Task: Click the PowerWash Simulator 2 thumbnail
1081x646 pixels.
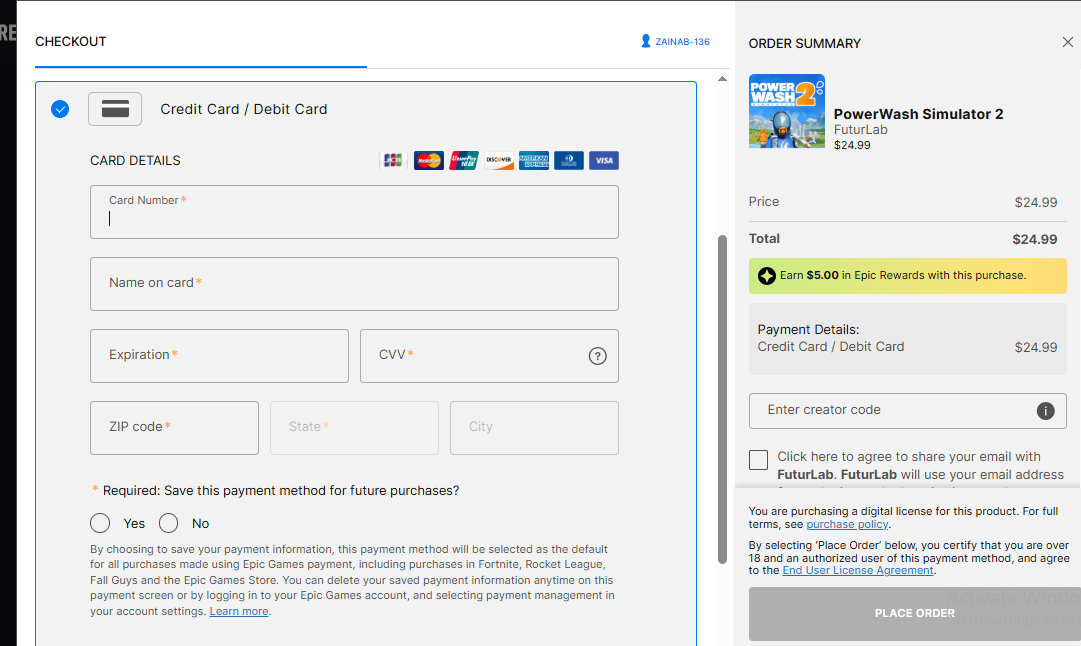Action: click(x=787, y=111)
